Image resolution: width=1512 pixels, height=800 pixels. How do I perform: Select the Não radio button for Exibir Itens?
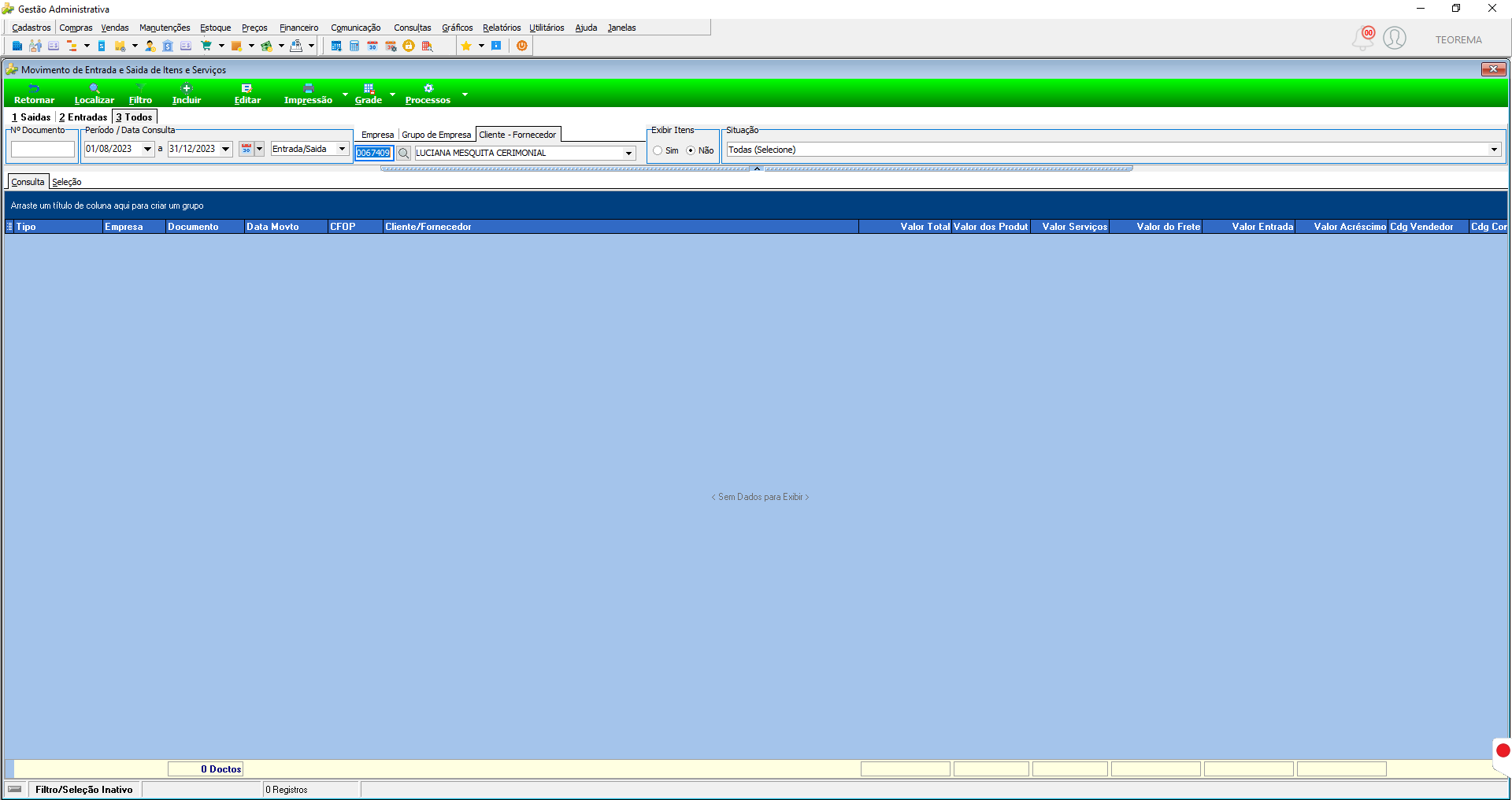coord(691,150)
